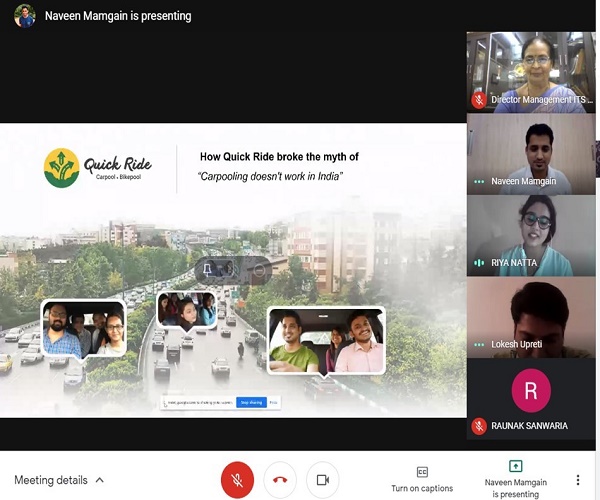The width and height of the screenshot is (600, 500).
Task: Click the CC captions icon
Action: (422, 472)
